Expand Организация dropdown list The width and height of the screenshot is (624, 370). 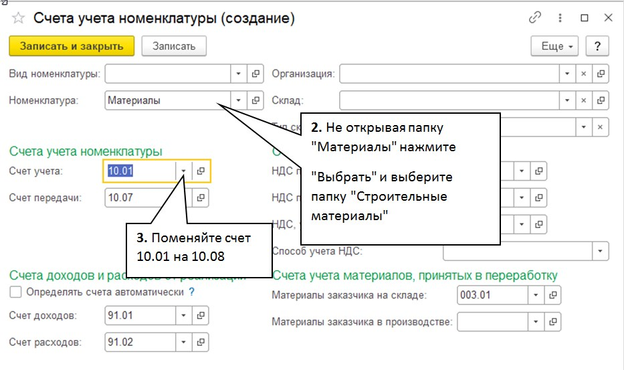[567, 74]
